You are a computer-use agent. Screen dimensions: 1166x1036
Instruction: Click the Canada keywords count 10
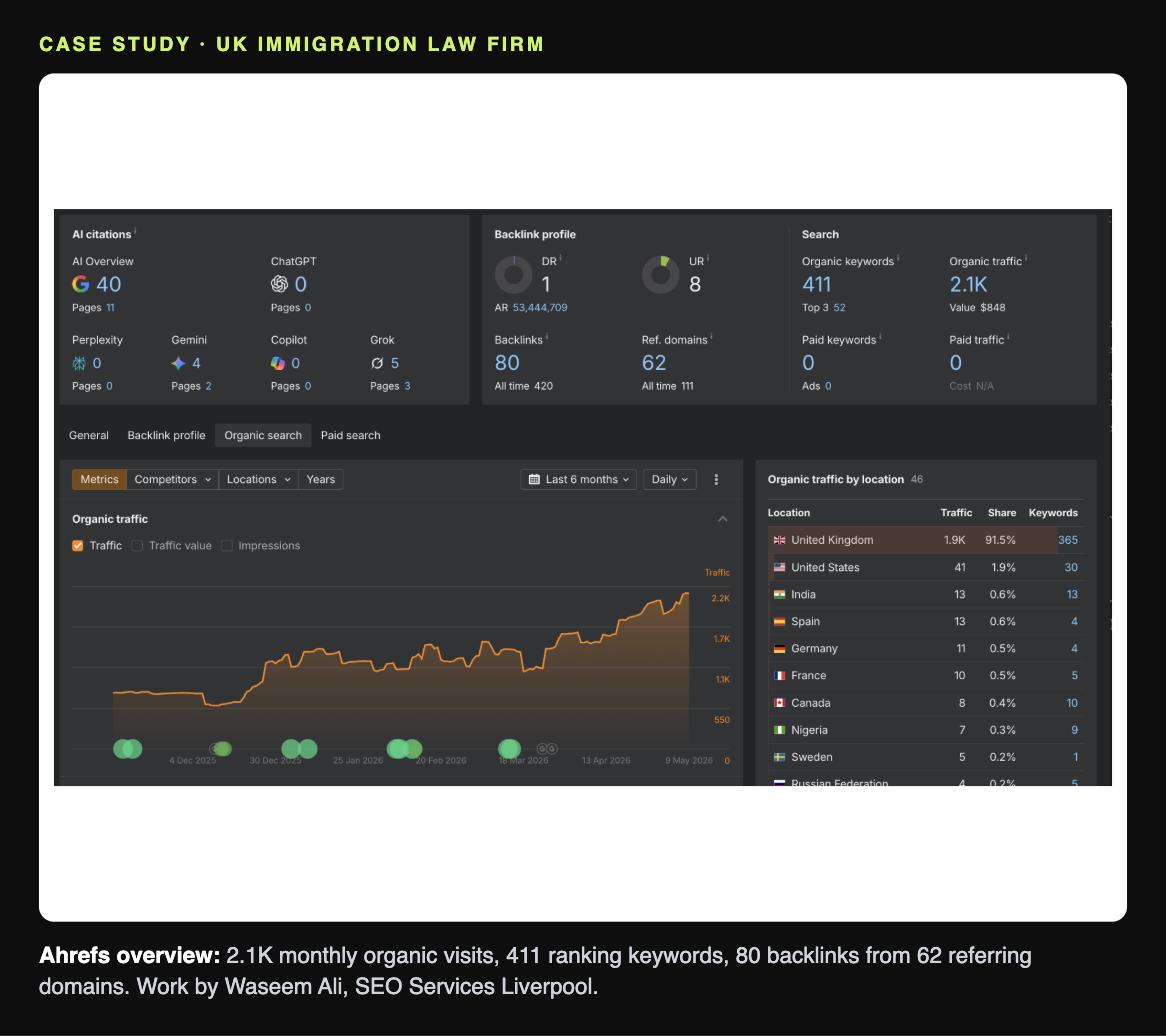point(1072,703)
